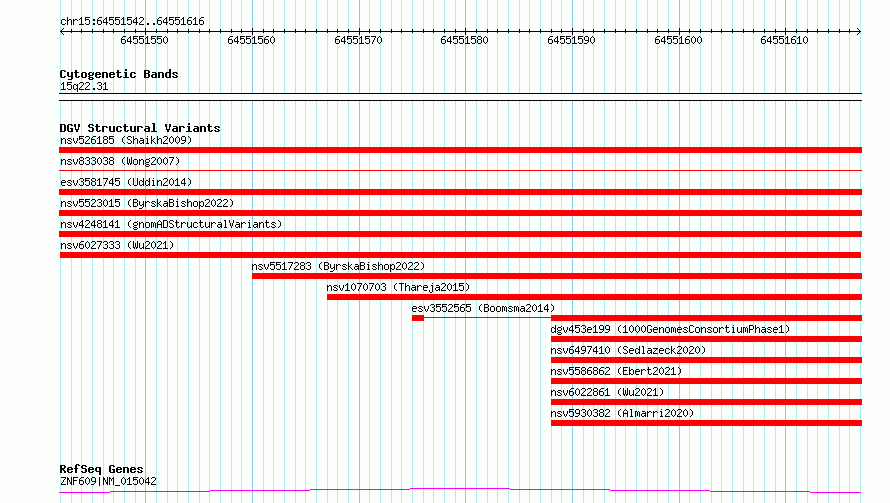The height and width of the screenshot is (503, 890).
Task: Click nsv4248141 (gnomADStructuralVariants) label
Action: [171, 224]
